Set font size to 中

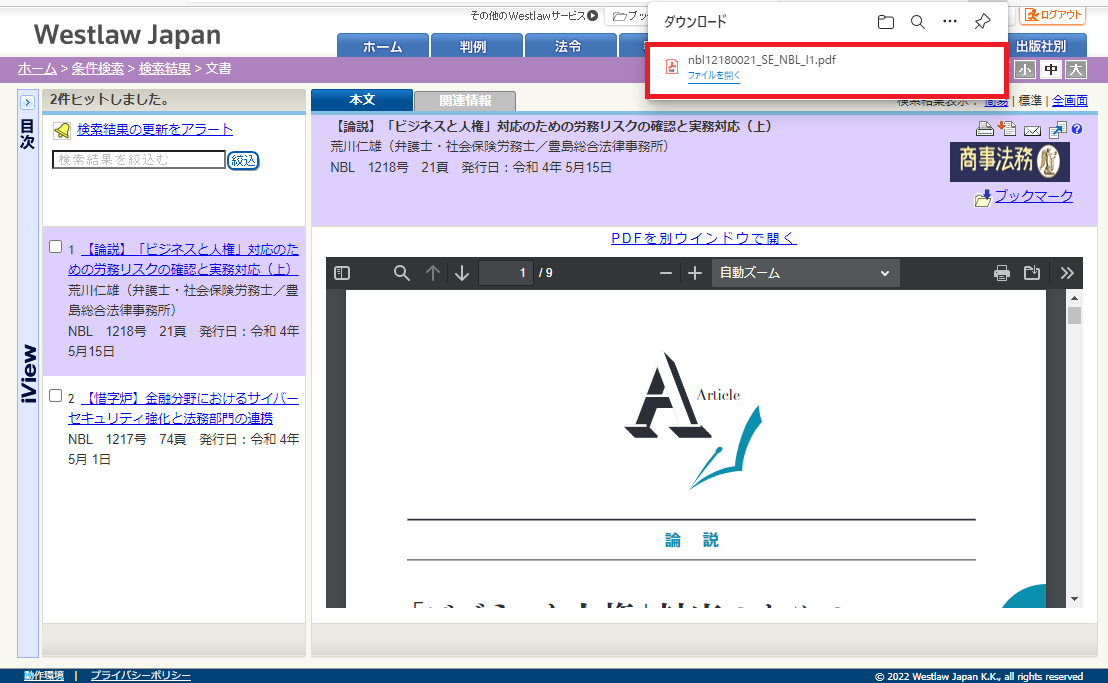click(1051, 69)
